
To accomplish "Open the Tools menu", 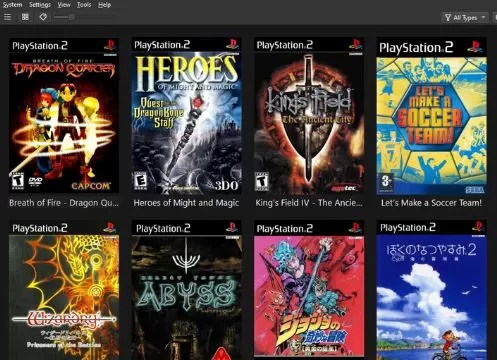I will 84,5.
